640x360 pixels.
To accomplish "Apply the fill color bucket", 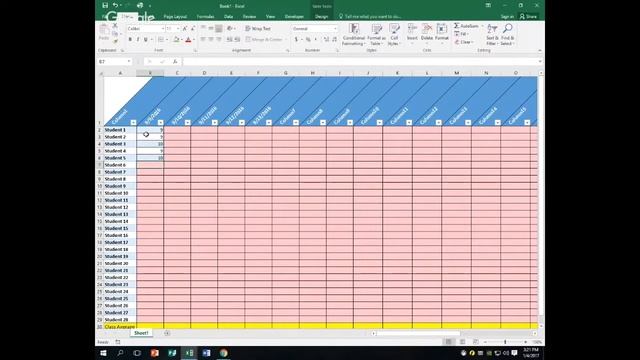I will point(176,40).
